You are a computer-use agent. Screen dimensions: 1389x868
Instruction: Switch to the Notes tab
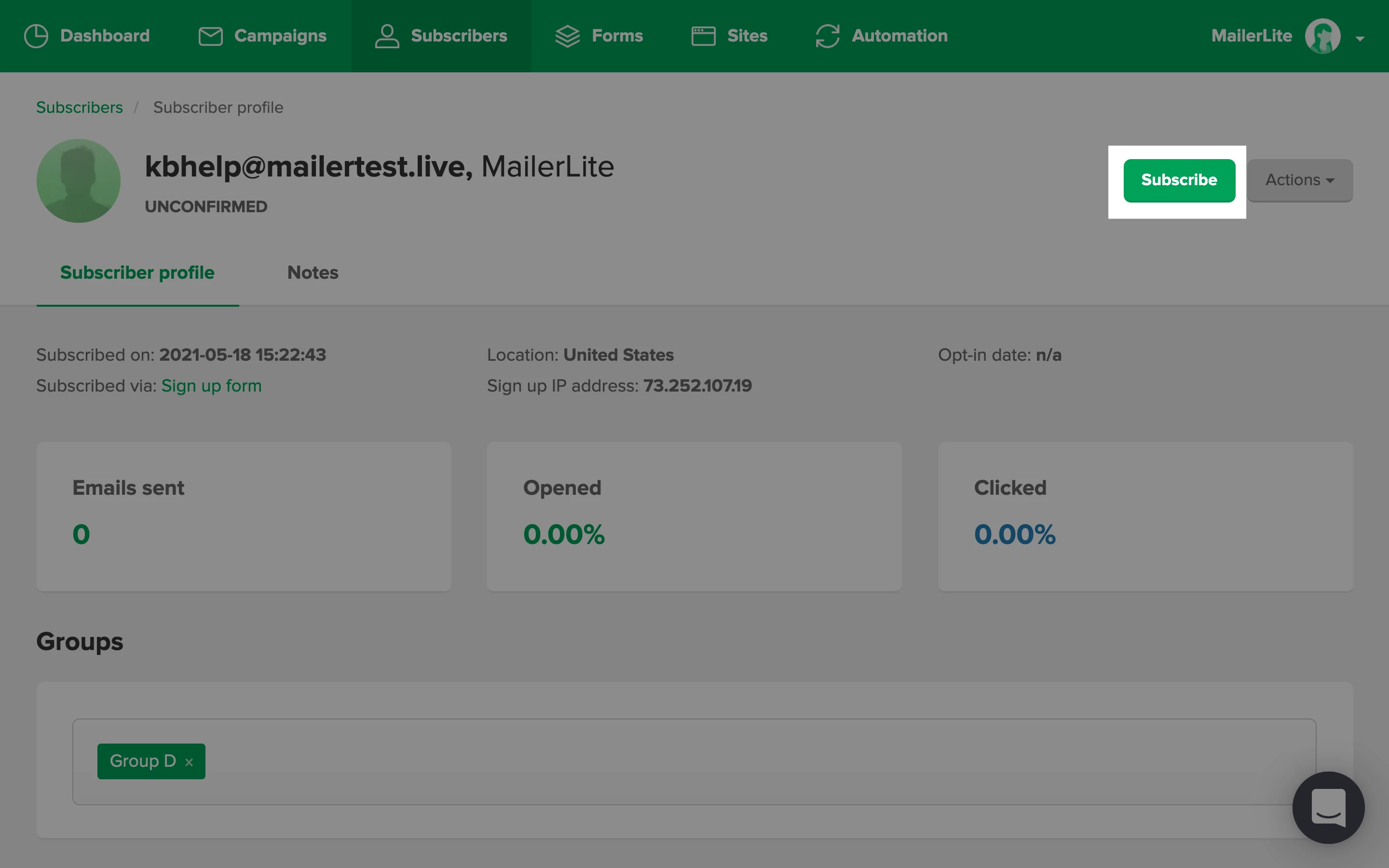coord(312,272)
